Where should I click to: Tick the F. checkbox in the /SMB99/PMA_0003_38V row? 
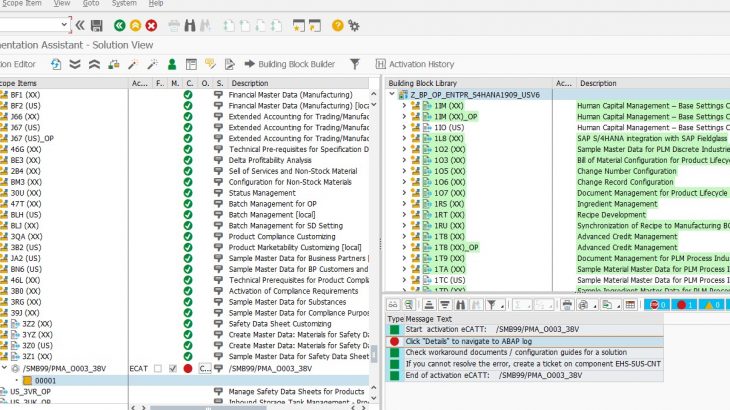coord(158,369)
